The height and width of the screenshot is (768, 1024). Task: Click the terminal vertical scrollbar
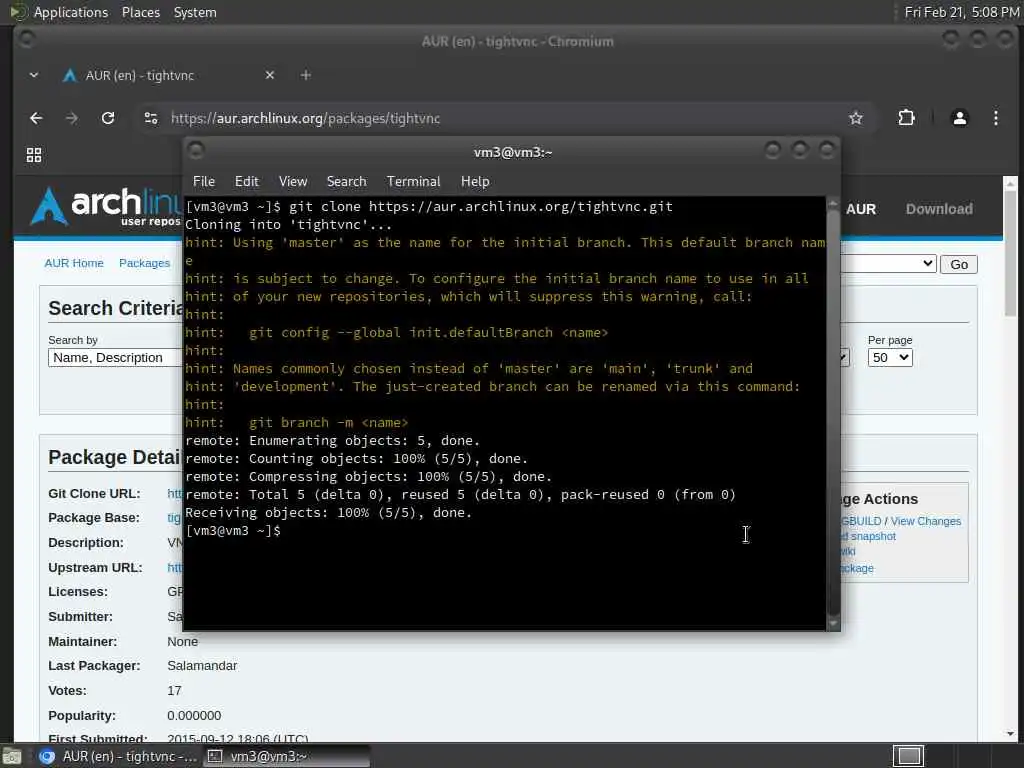833,413
